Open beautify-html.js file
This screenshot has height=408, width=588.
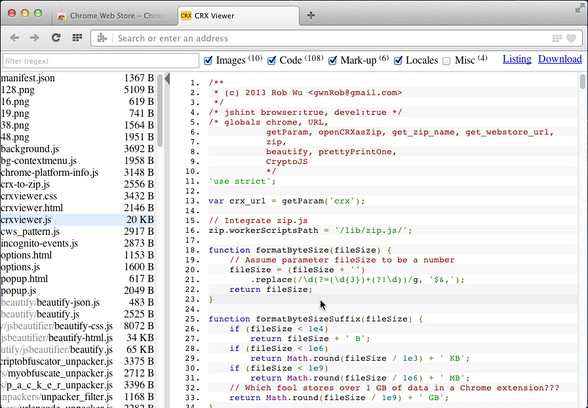coord(77,338)
